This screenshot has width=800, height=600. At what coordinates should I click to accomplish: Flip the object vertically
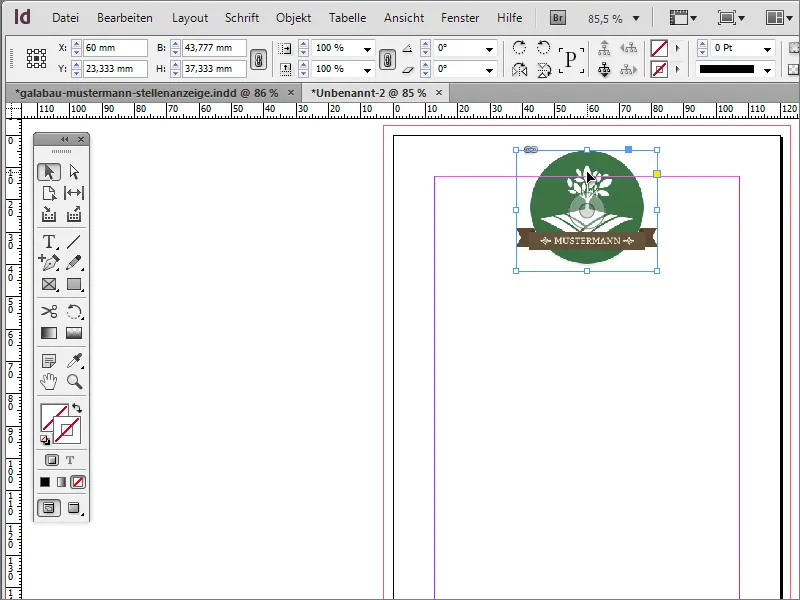pos(544,69)
